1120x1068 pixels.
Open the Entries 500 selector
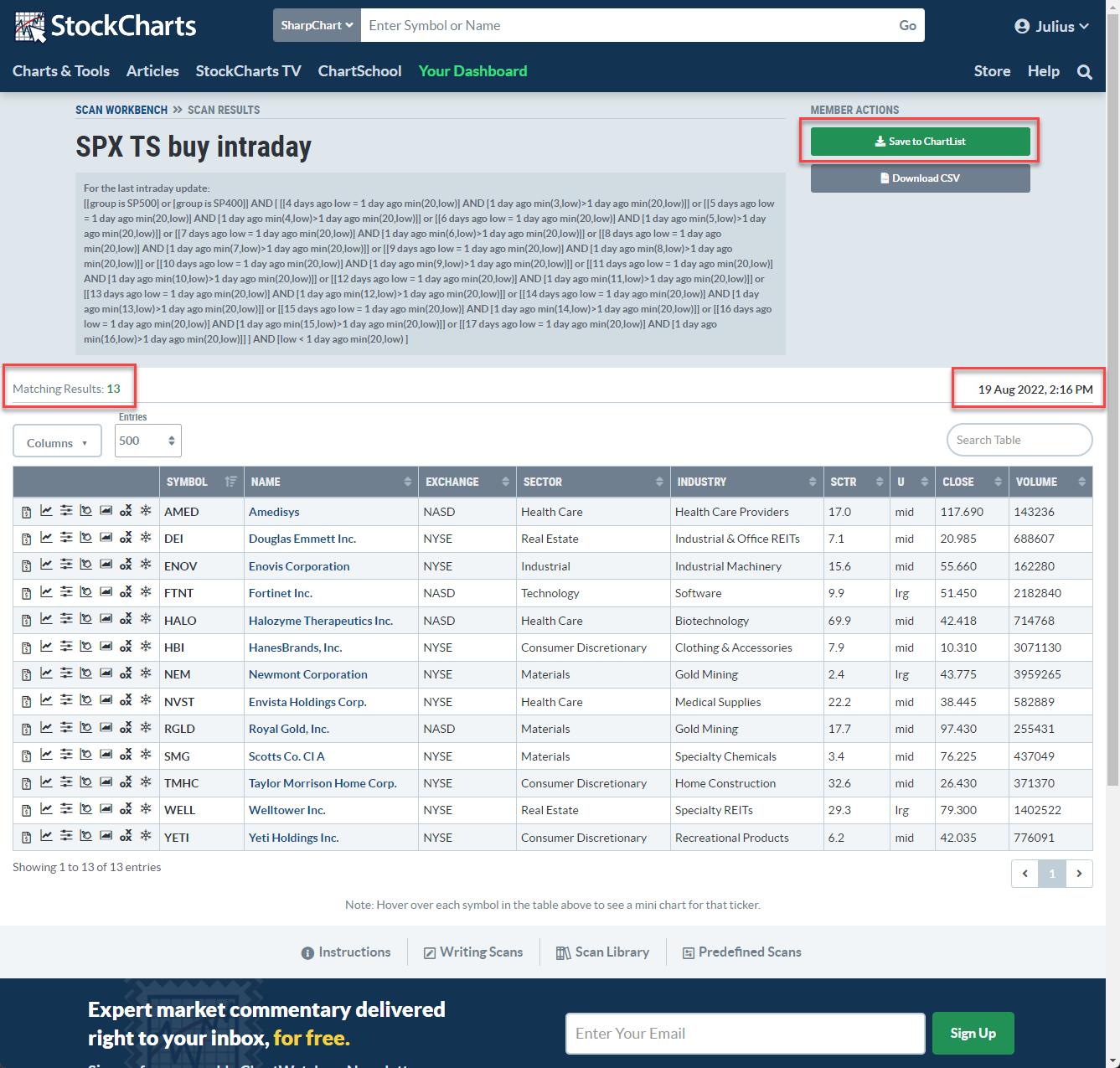(x=147, y=441)
